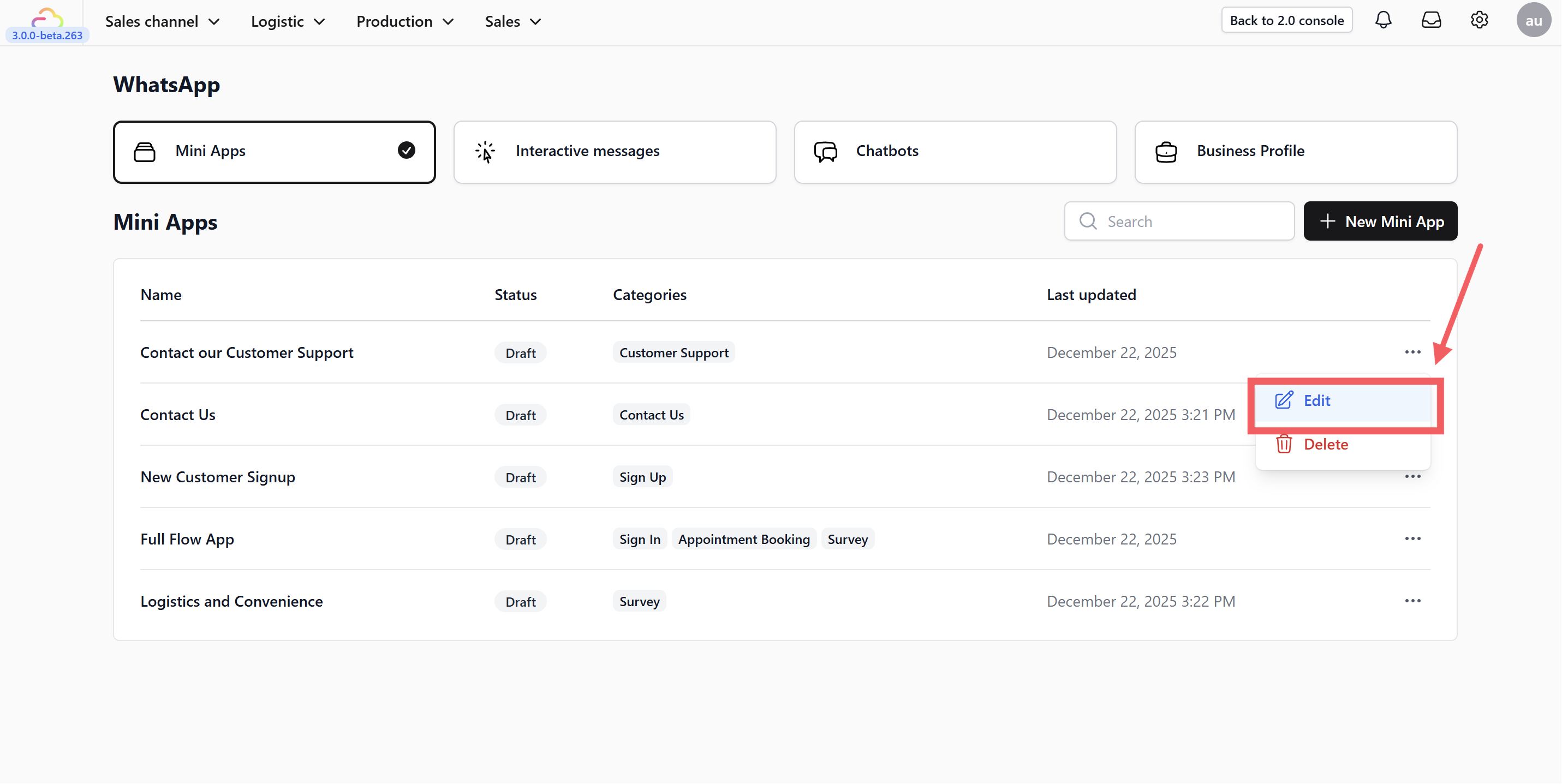Image resolution: width=1562 pixels, height=784 pixels.
Task: Focus the Search mini apps field
Action: pos(1179,221)
